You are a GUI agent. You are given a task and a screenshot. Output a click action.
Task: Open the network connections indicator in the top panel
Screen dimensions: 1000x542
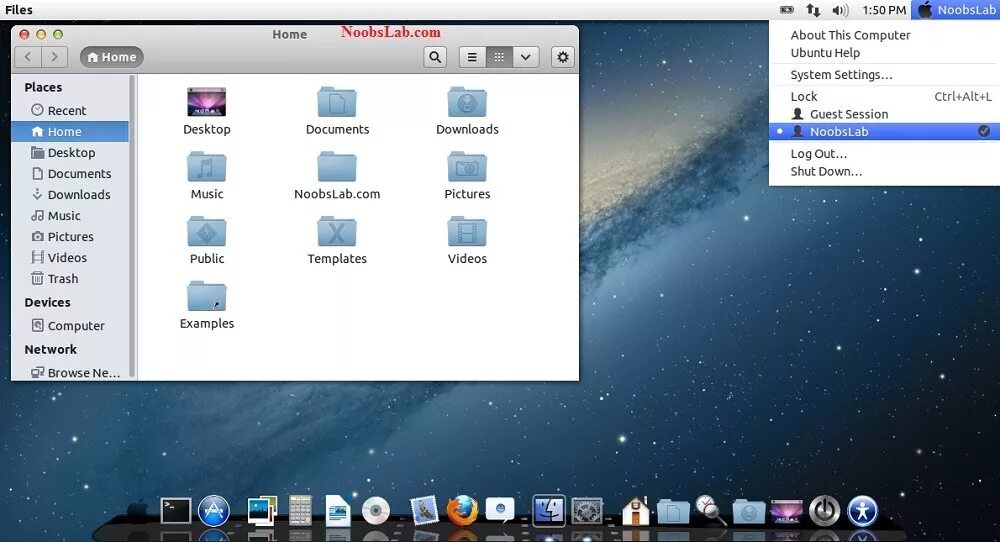813,10
